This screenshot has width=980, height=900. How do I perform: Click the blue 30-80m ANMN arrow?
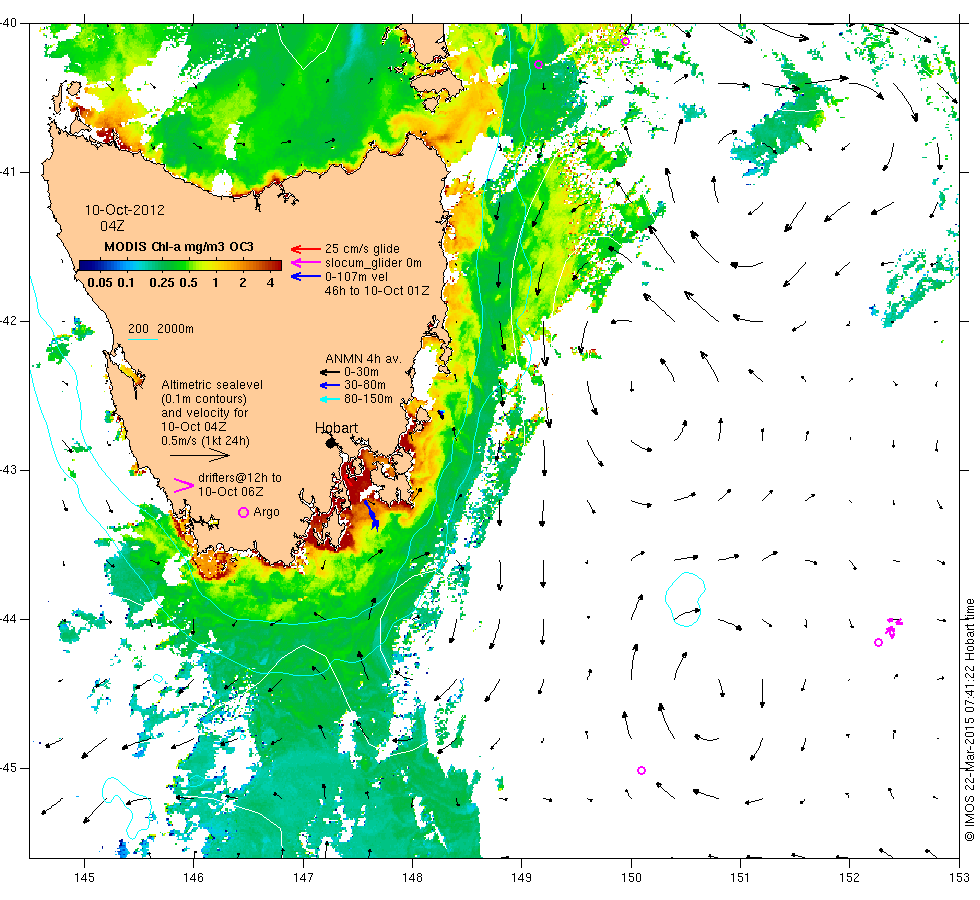click(x=330, y=386)
